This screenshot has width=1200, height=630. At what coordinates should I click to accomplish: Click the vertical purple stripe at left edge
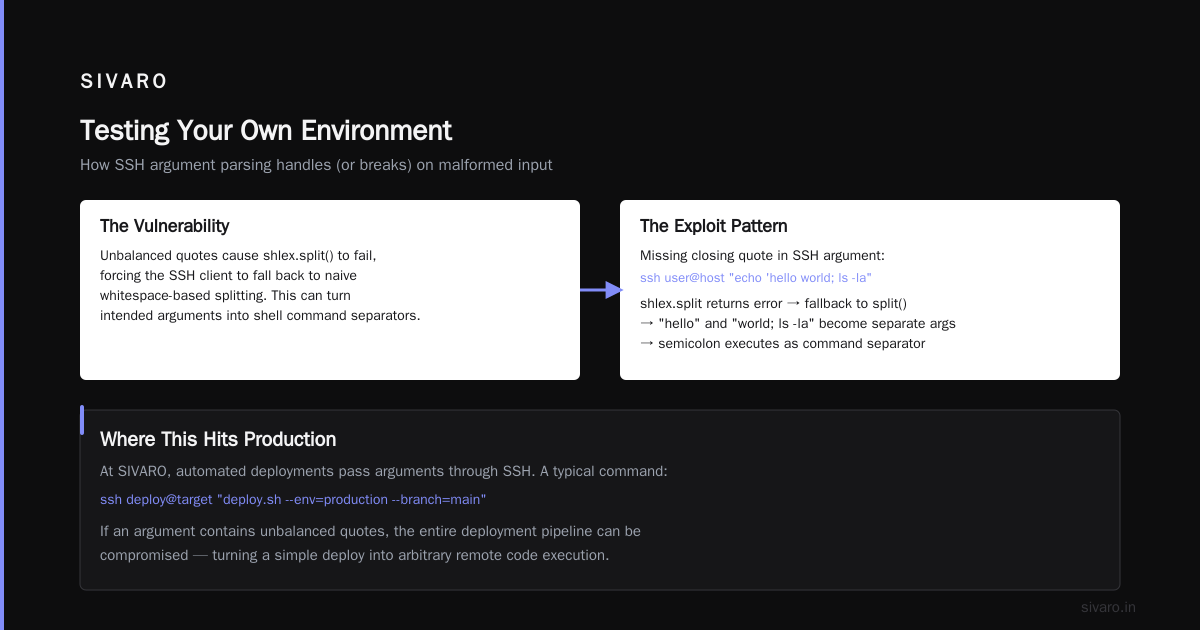tap(2, 315)
